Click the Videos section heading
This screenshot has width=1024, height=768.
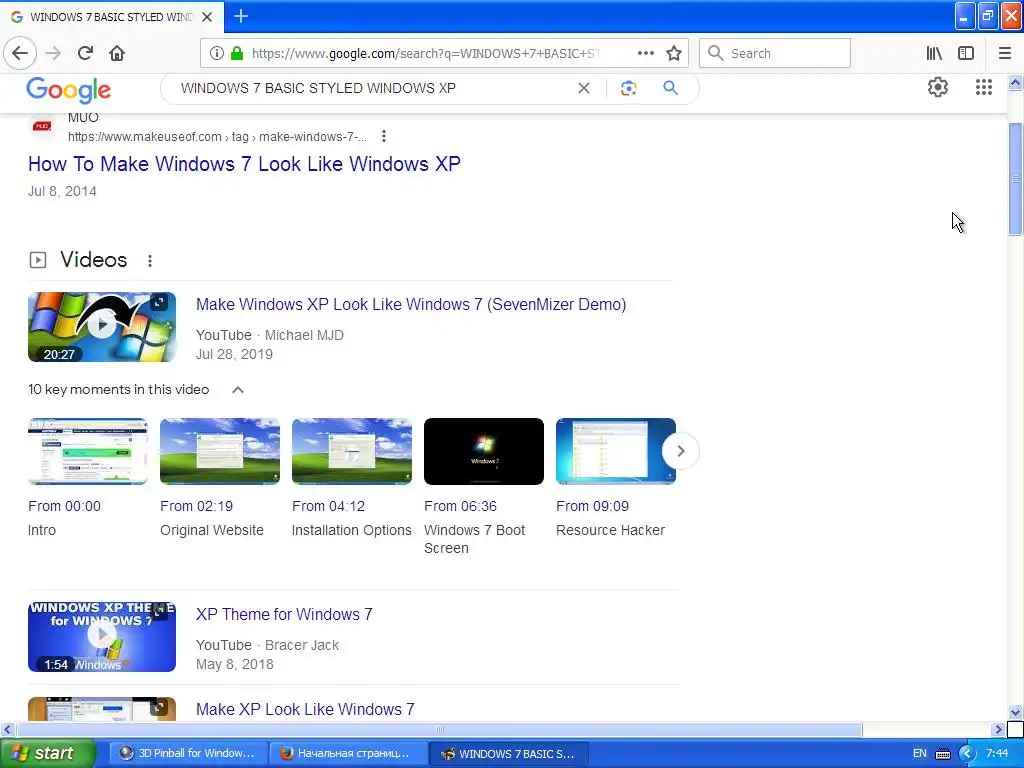pyautogui.click(x=93, y=260)
